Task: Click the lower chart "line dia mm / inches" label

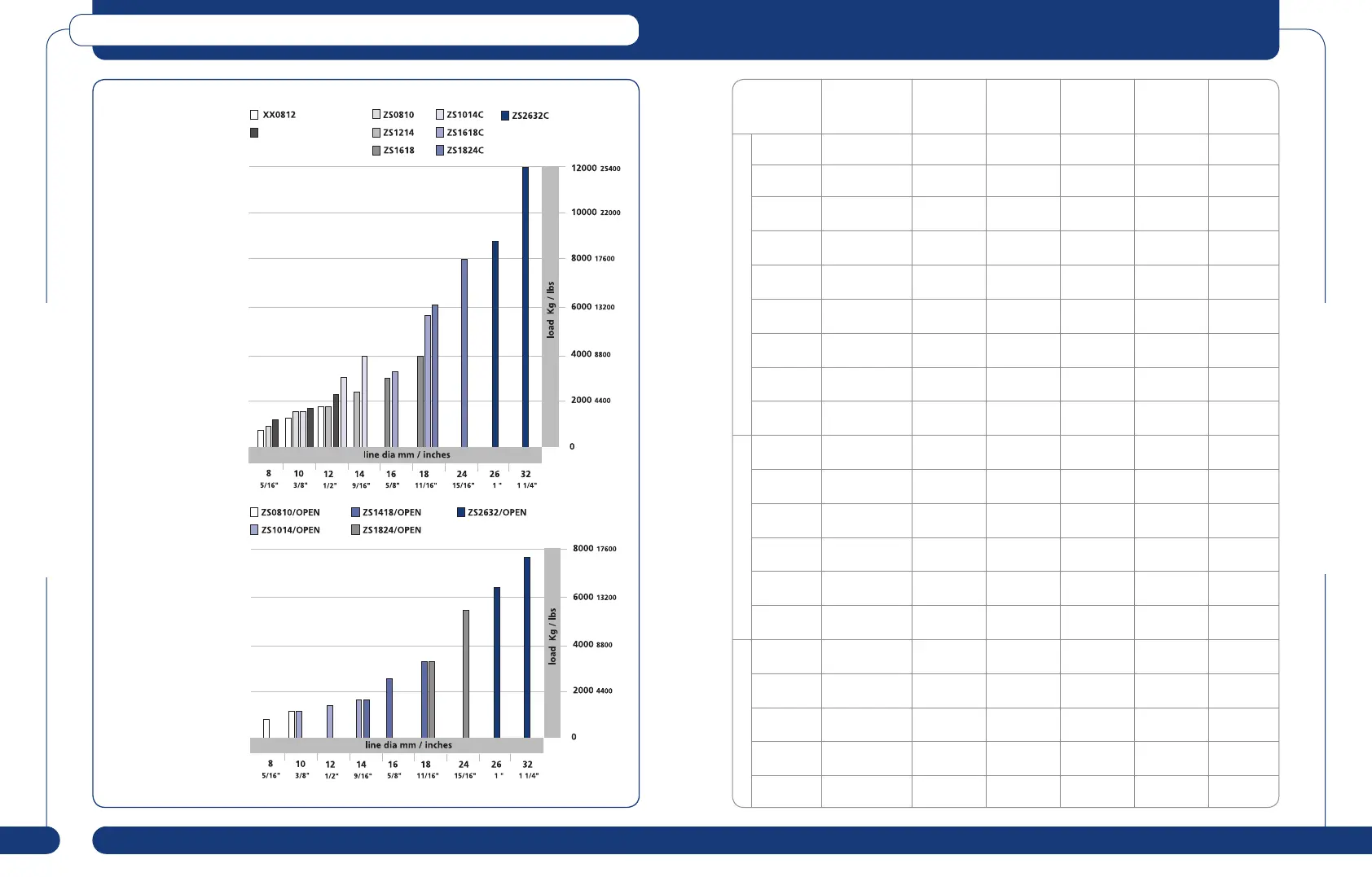Action: [408, 745]
